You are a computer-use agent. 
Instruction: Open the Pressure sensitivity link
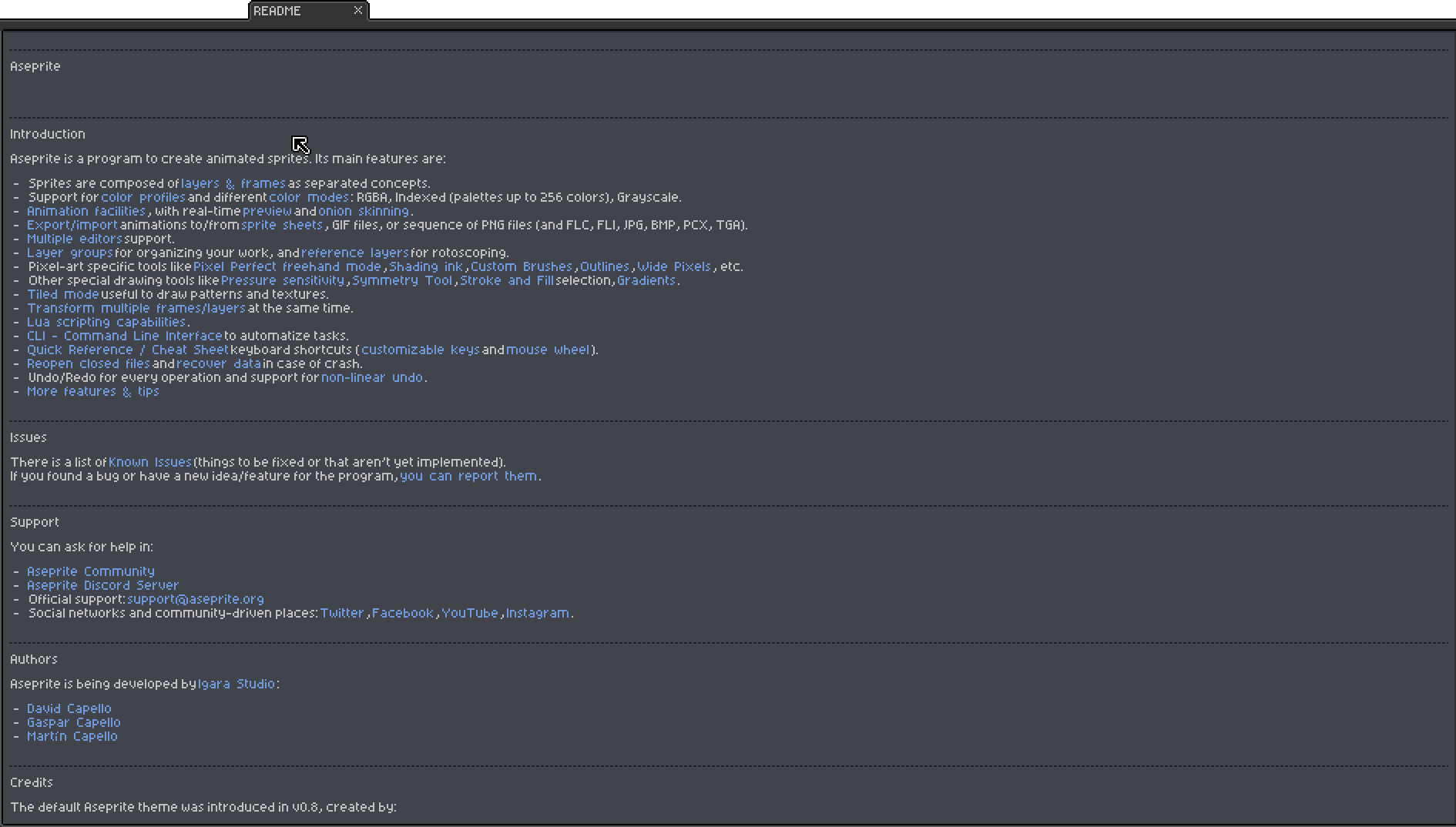[283, 280]
